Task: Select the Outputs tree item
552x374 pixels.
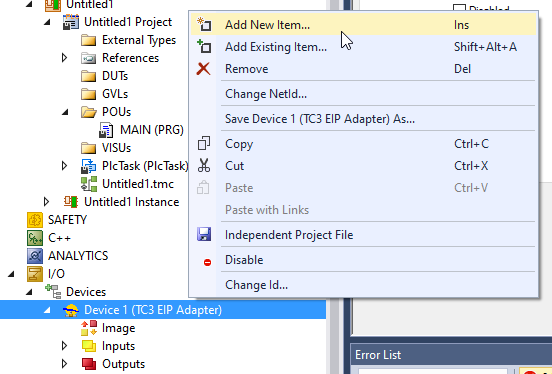Action: tap(123, 364)
